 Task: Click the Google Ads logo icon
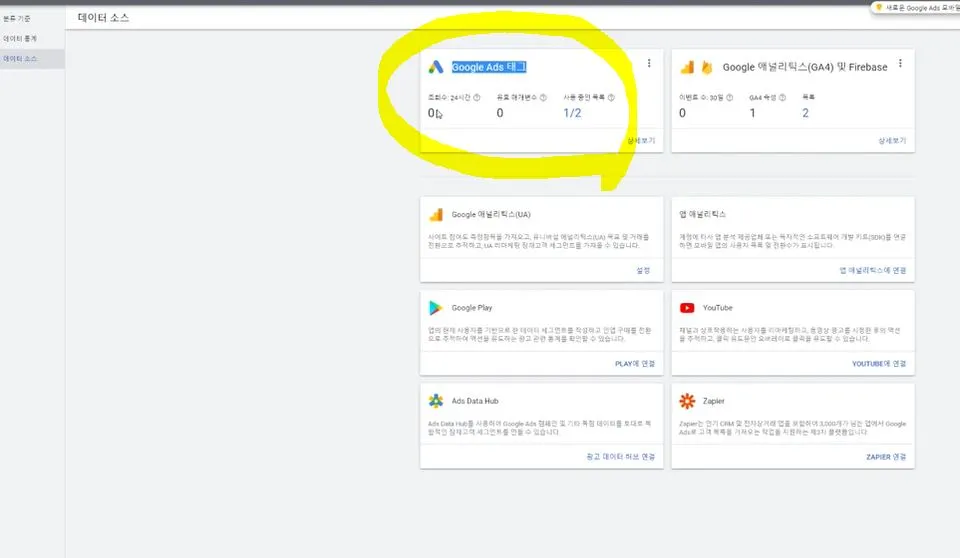click(x=435, y=67)
